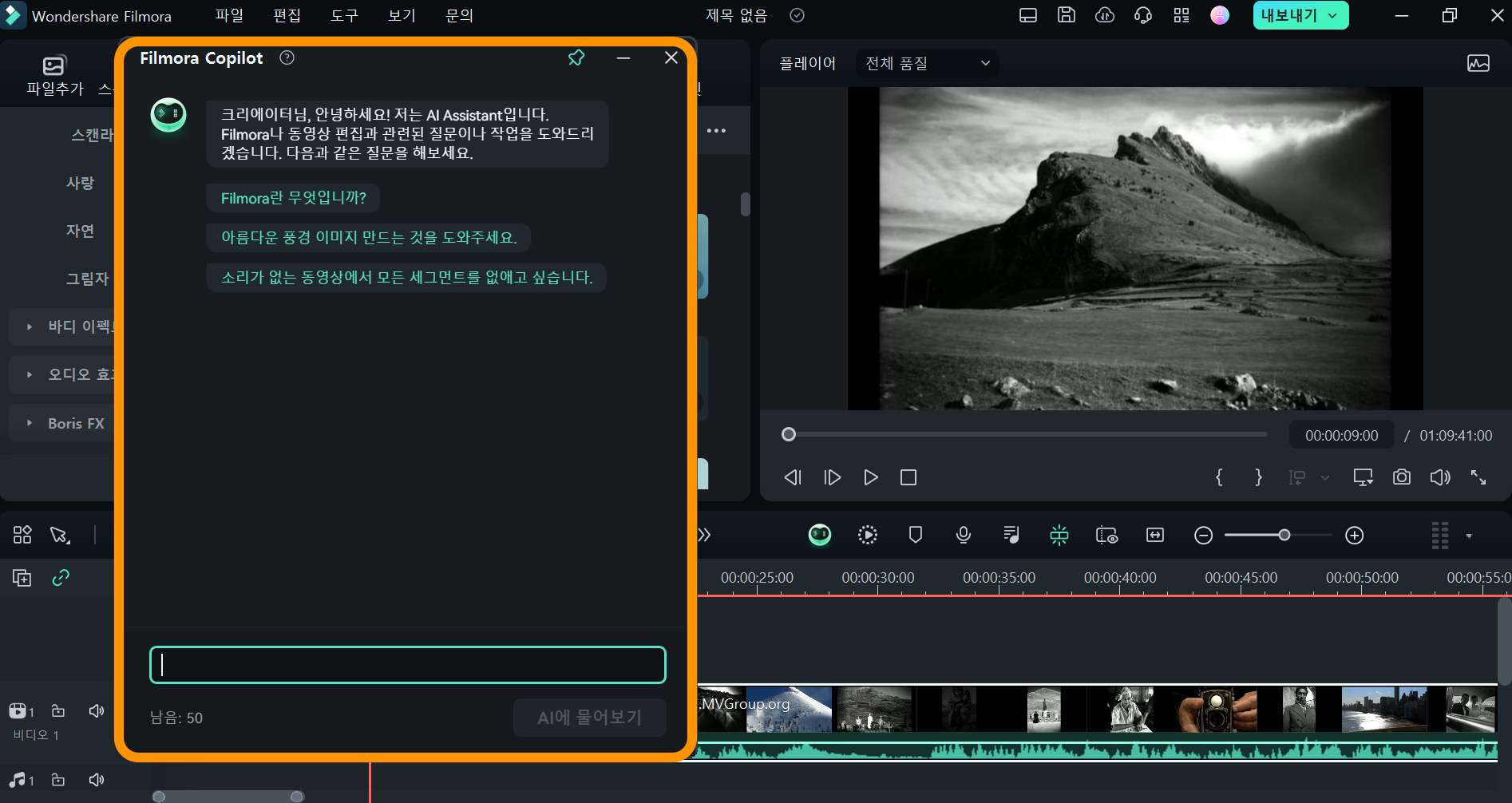The width and height of the screenshot is (1512, 803).
Task: Set mark out point brace
Action: point(1259,477)
